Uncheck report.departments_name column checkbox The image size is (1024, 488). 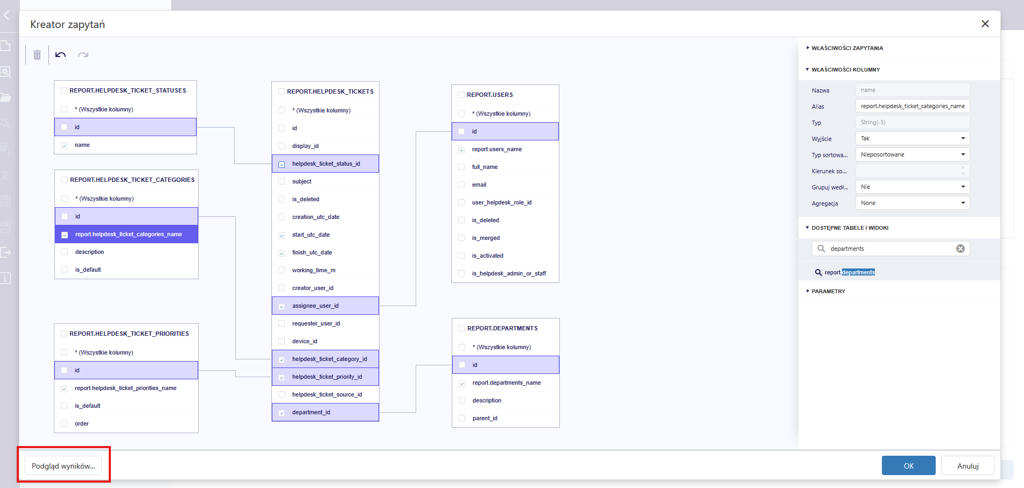point(462,383)
